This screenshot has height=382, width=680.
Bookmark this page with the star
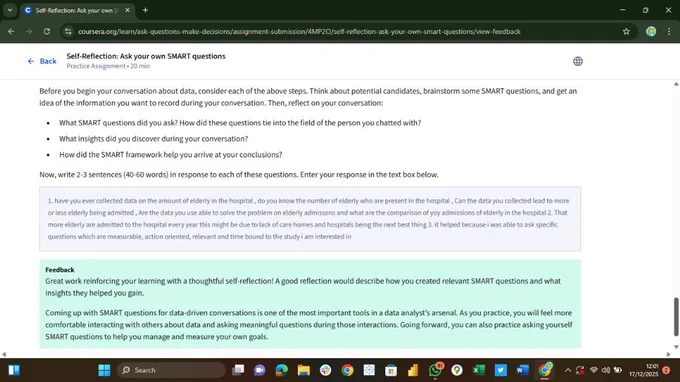(x=626, y=31)
